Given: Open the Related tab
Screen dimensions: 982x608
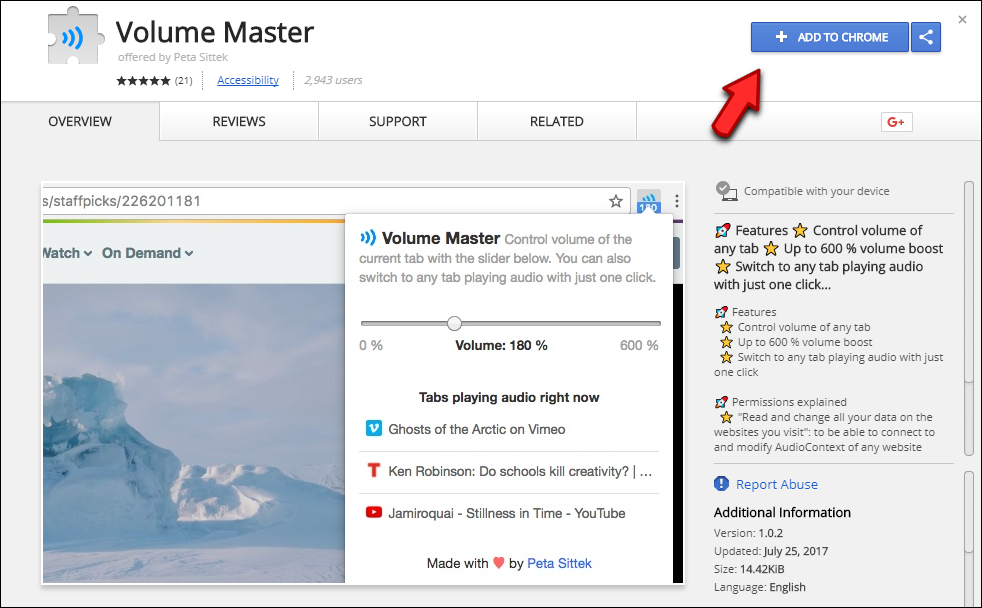Looking at the screenshot, I should (557, 121).
